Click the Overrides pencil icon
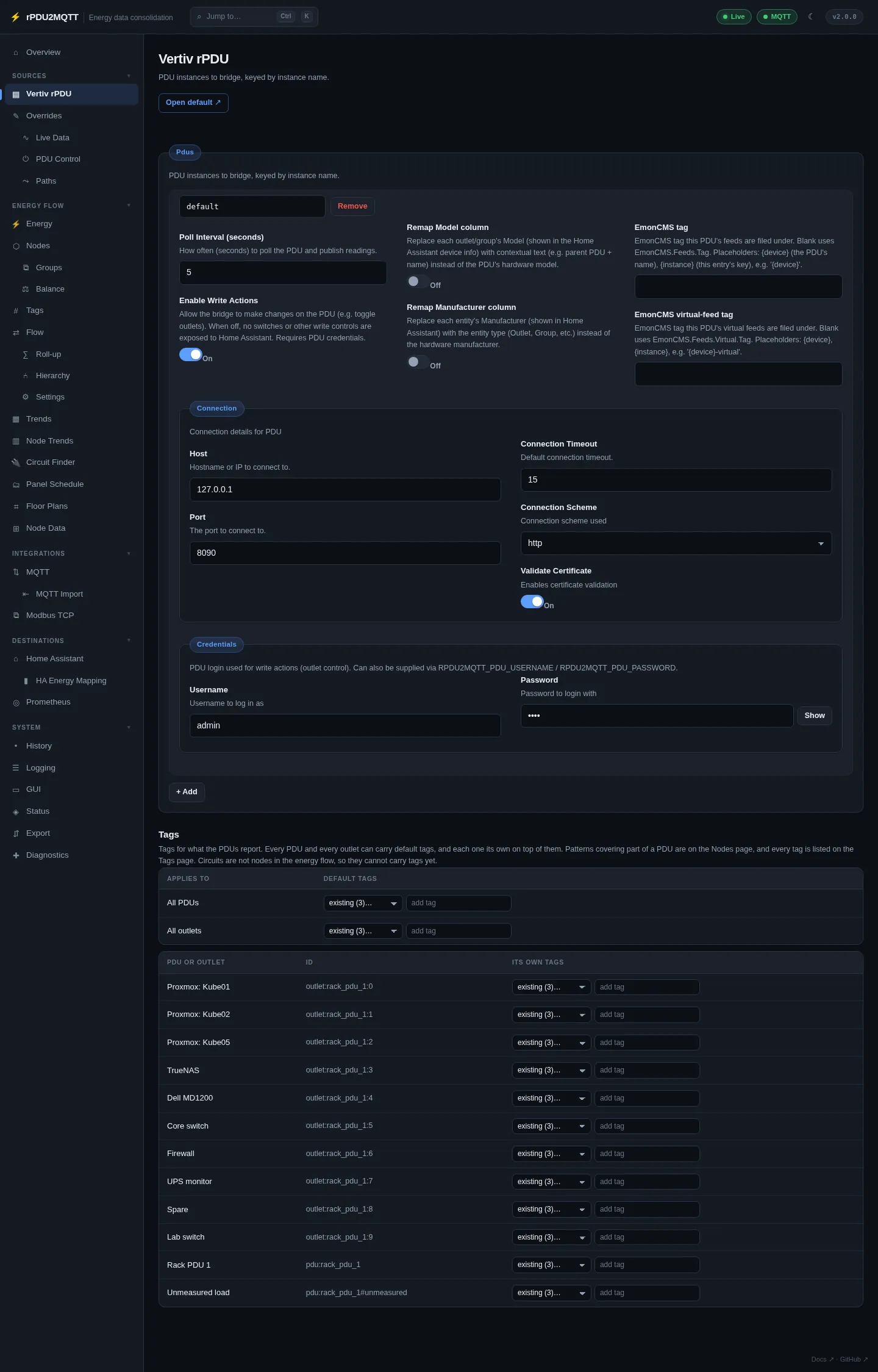The height and width of the screenshot is (1372, 878). point(16,116)
